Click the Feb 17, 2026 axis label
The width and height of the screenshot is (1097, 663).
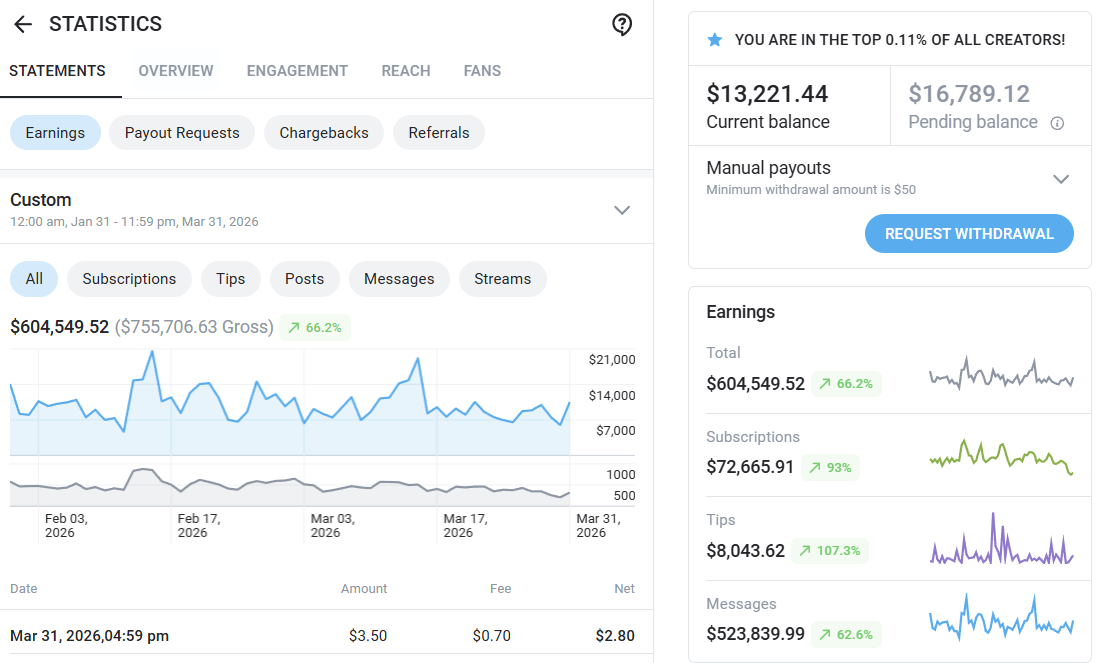(x=199, y=525)
